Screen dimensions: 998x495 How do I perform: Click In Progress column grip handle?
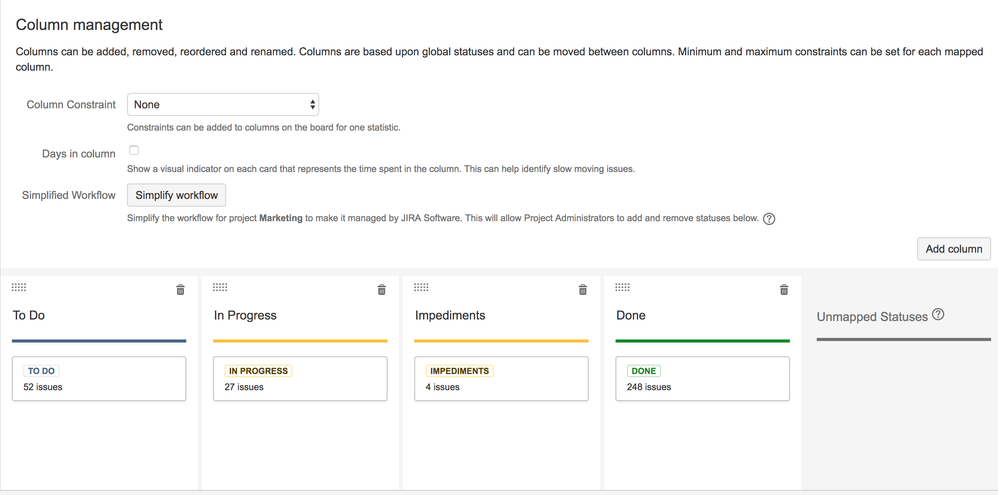coord(220,288)
